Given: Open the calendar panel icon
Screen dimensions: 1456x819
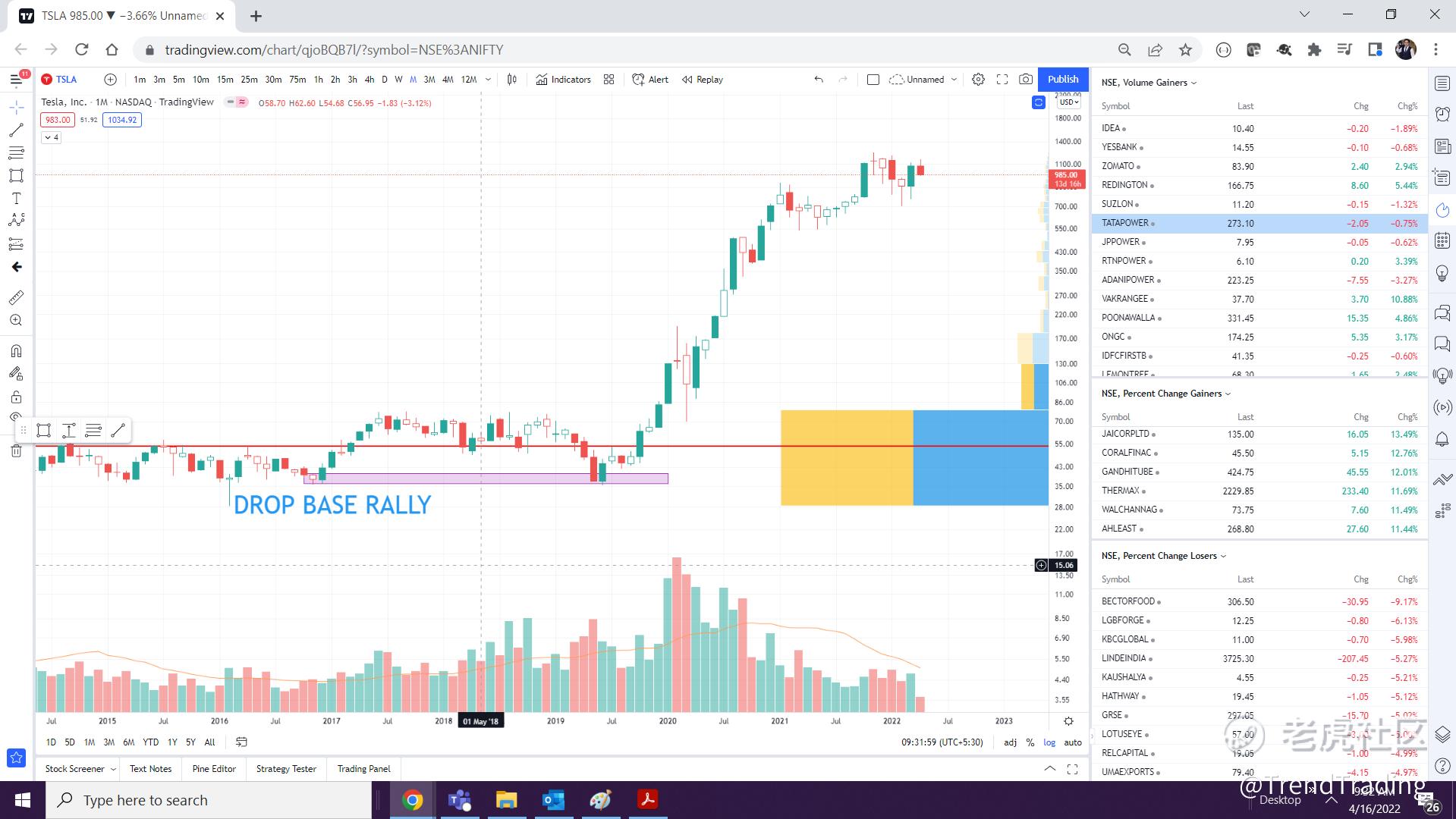Looking at the screenshot, I should (x=1442, y=241).
